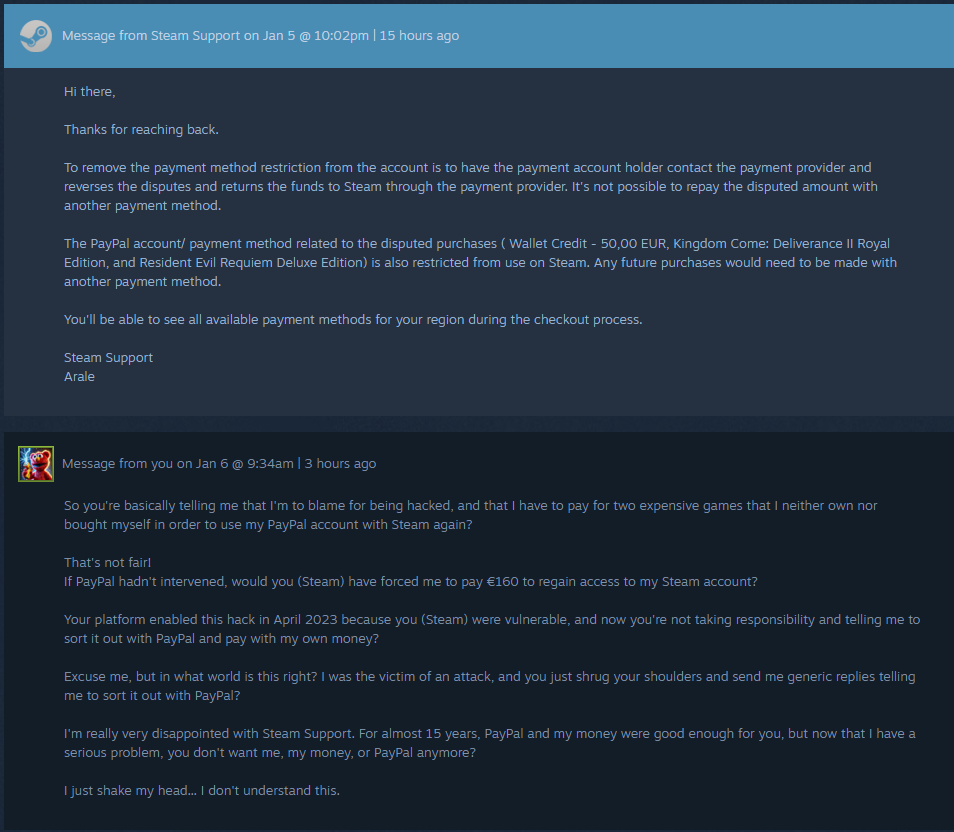Viewport: 954px width, 832px height.
Task: Click the paragraph mentioning the April 2023 hack
Action: pos(492,629)
